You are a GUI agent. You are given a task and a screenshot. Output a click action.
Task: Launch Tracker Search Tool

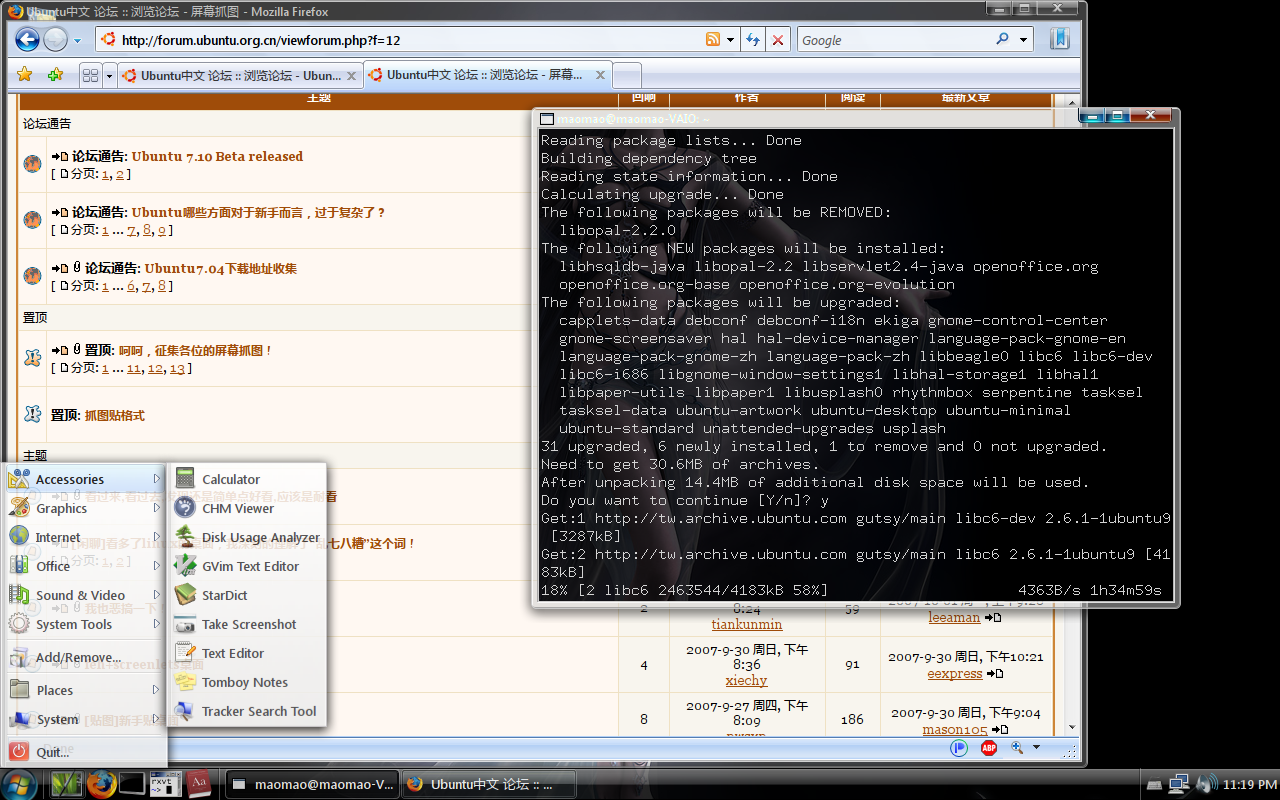247,711
